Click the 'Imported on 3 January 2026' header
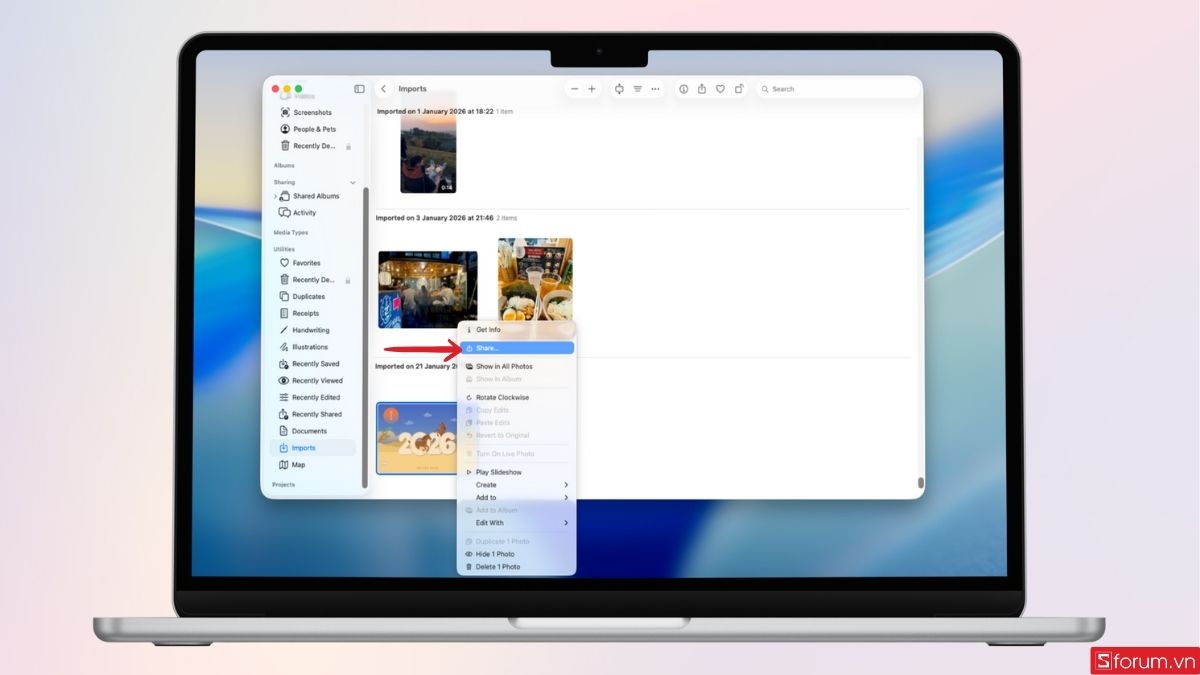 pyautogui.click(x=435, y=218)
